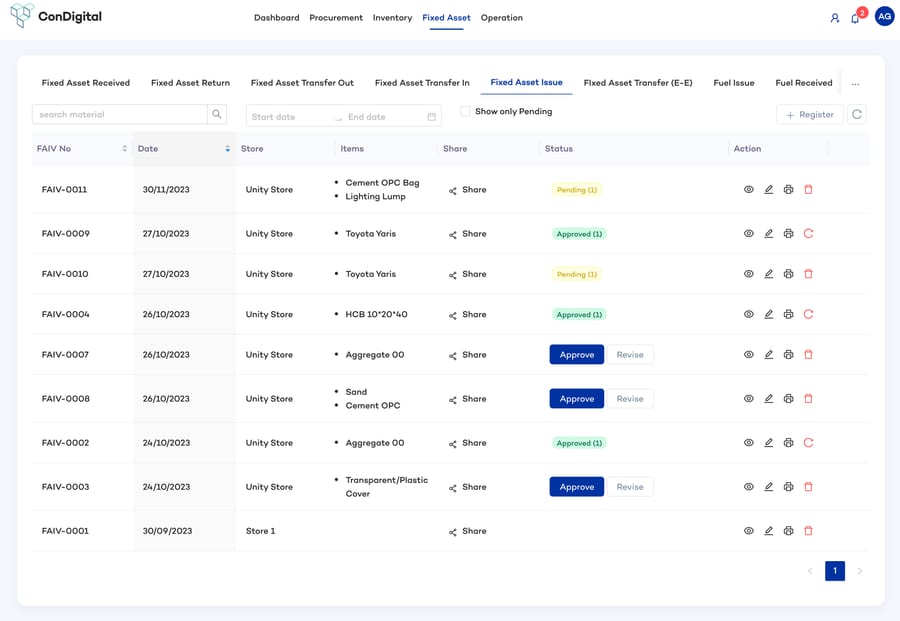
Task: Click the search magnifier icon
Action: coord(217,114)
